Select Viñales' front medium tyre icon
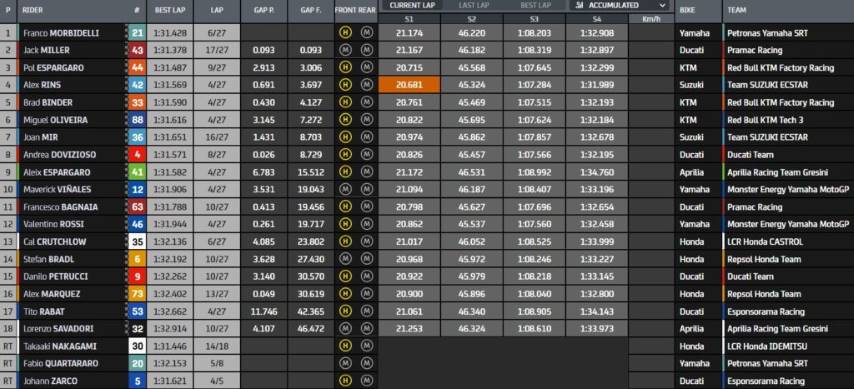 (344, 190)
